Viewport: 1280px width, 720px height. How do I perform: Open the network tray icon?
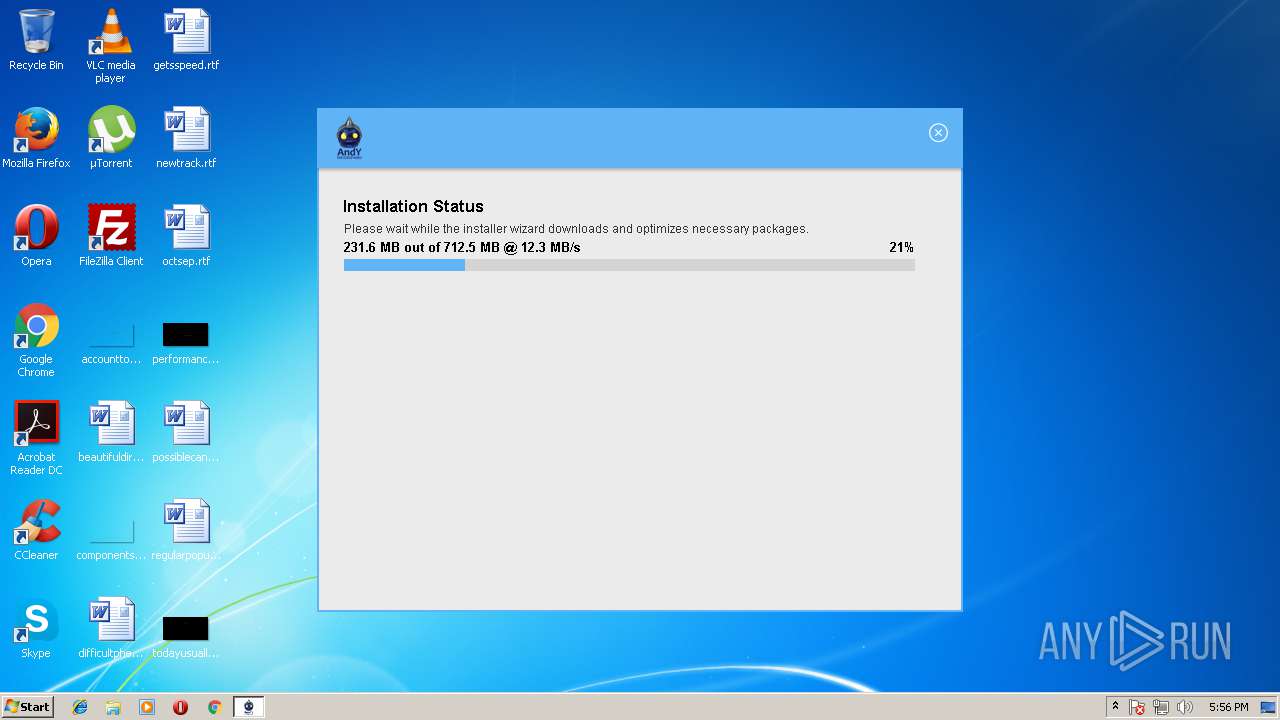coord(1161,707)
